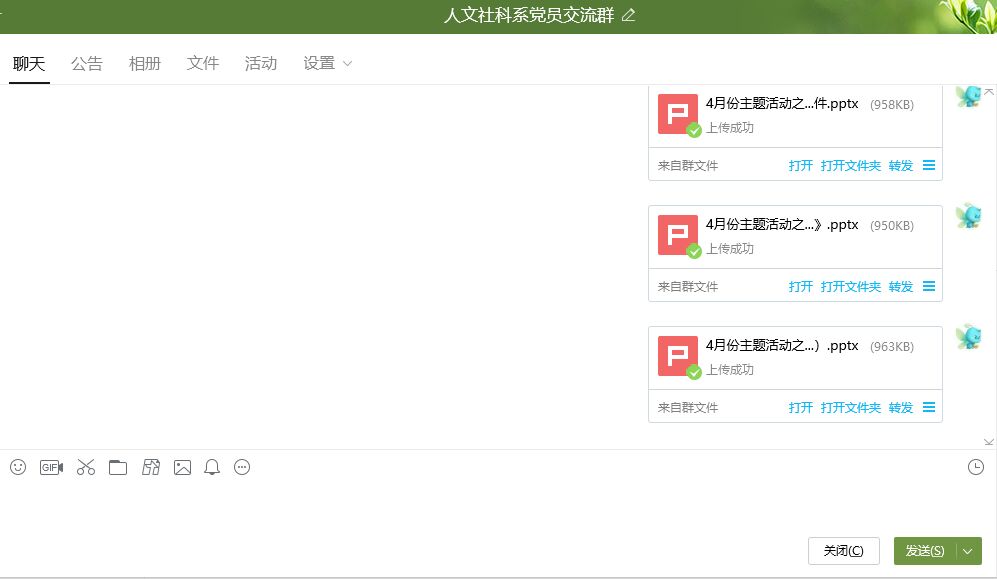The height and width of the screenshot is (579, 997).
Task: Expand send options arrow next to 发送
Action: (x=968, y=551)
